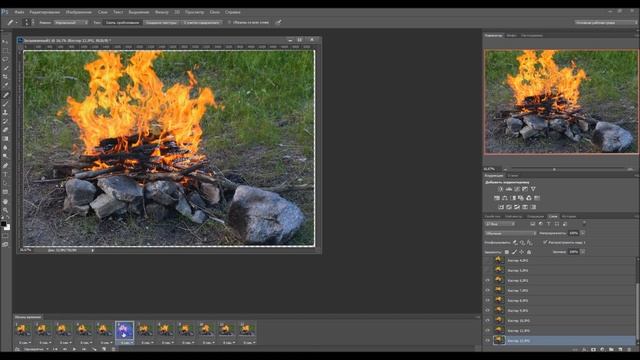Hide the Костер 7.JPG layer
Viewport: 640px width, 360px height.
(487, 290)
